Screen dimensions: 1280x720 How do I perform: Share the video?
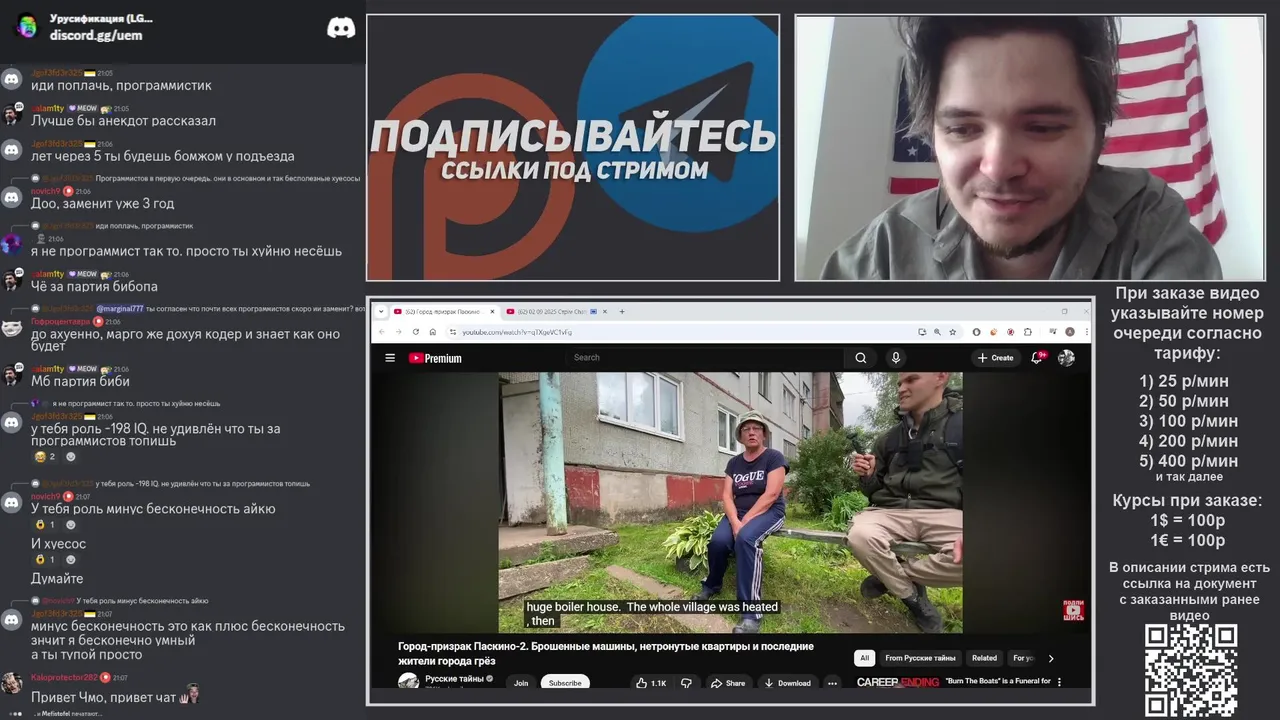[728, 683]
